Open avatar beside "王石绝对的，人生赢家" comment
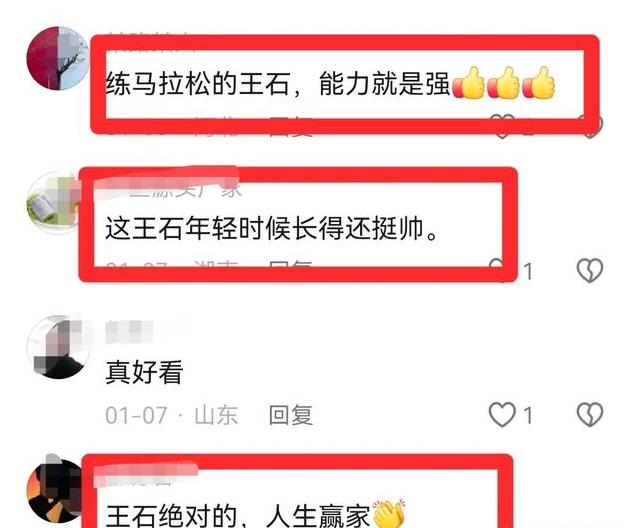 pos(55,491)
